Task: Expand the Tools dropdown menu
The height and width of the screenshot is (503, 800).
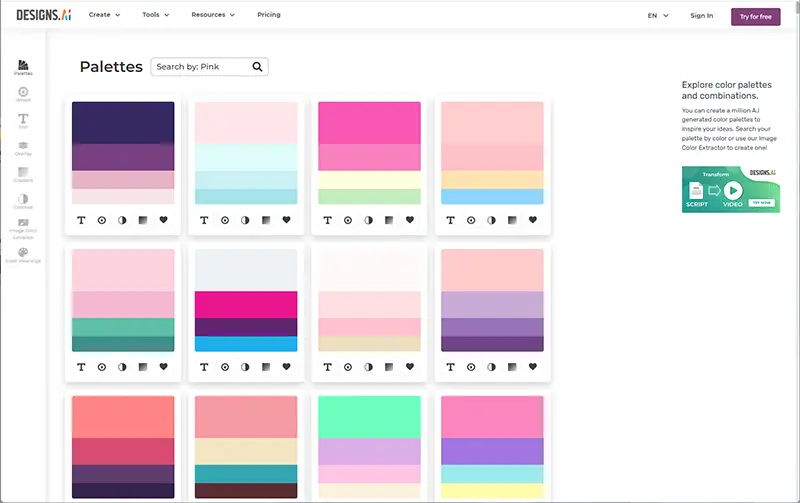Action: [x=155, y=15]
